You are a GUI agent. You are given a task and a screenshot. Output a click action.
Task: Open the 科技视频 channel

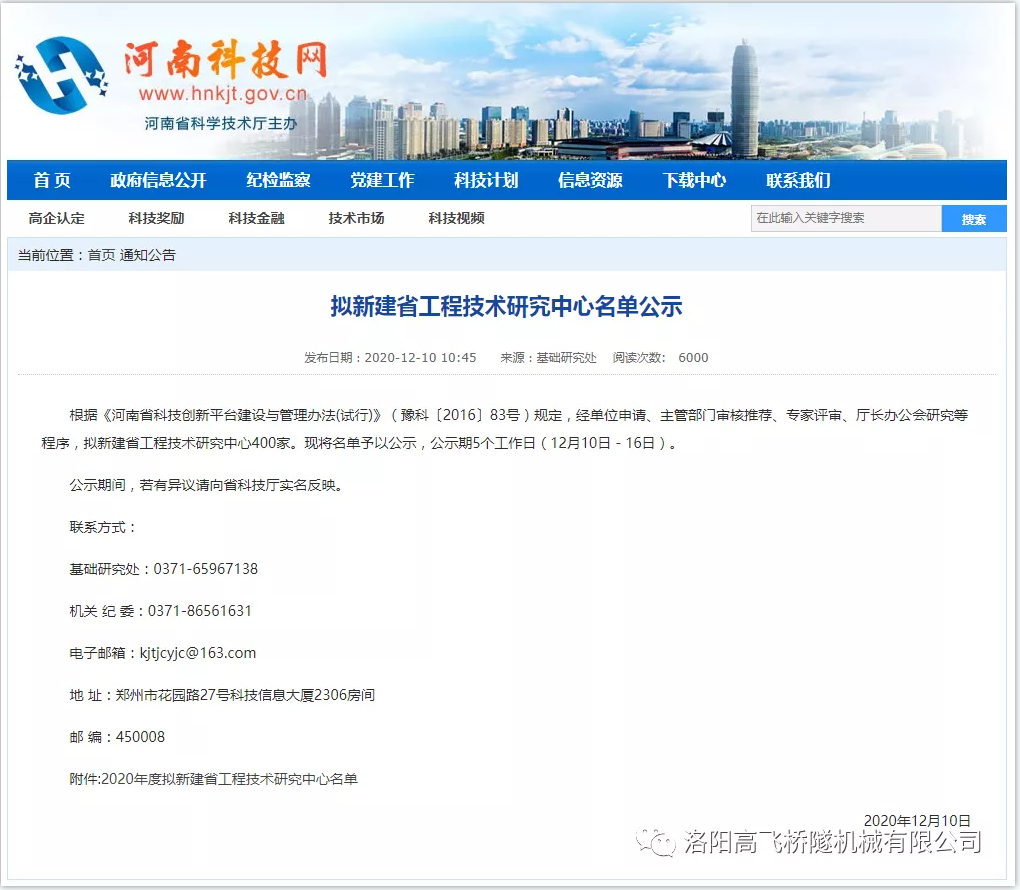pos(457,218)
